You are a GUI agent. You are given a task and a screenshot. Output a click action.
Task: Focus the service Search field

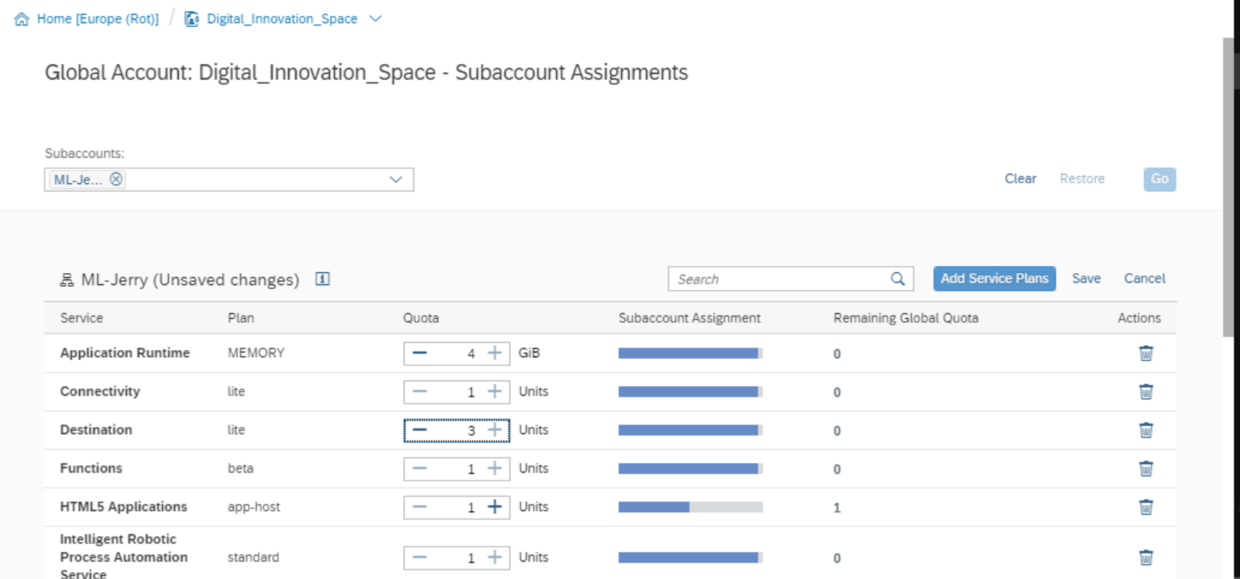tap(780, 279)
